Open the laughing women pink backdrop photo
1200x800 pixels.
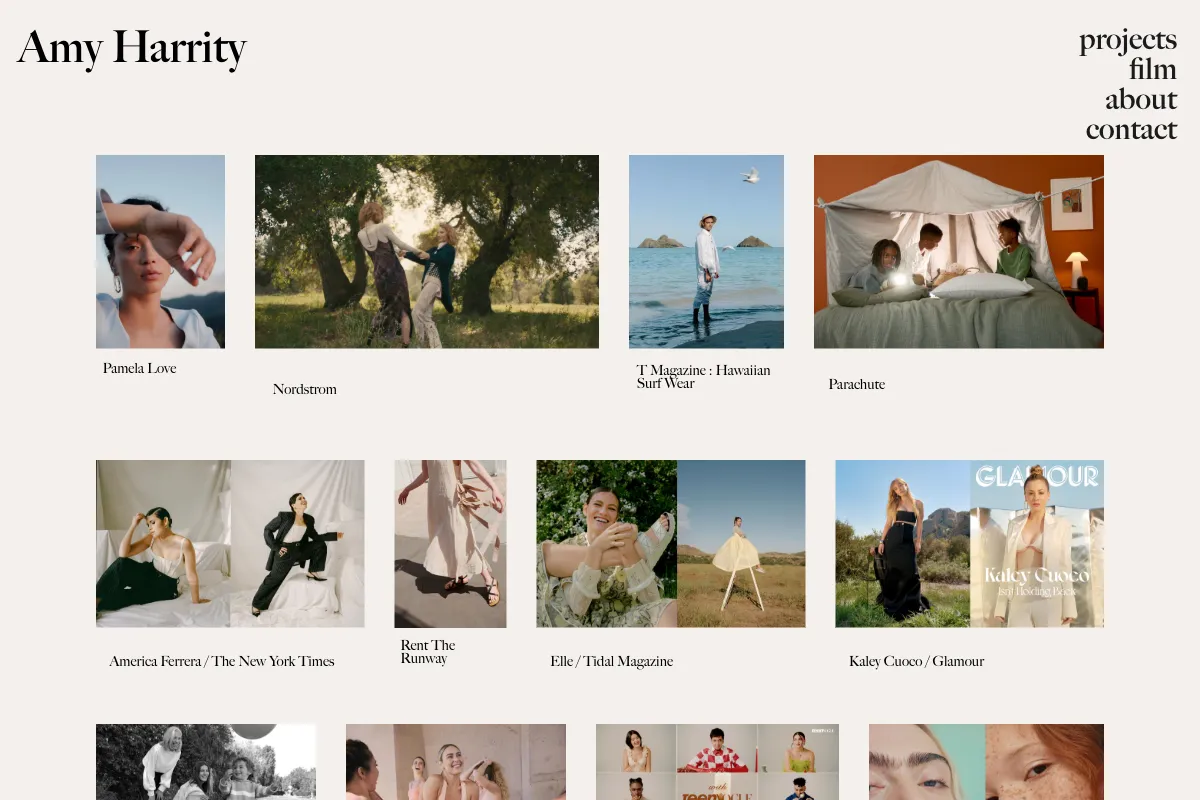456,762
